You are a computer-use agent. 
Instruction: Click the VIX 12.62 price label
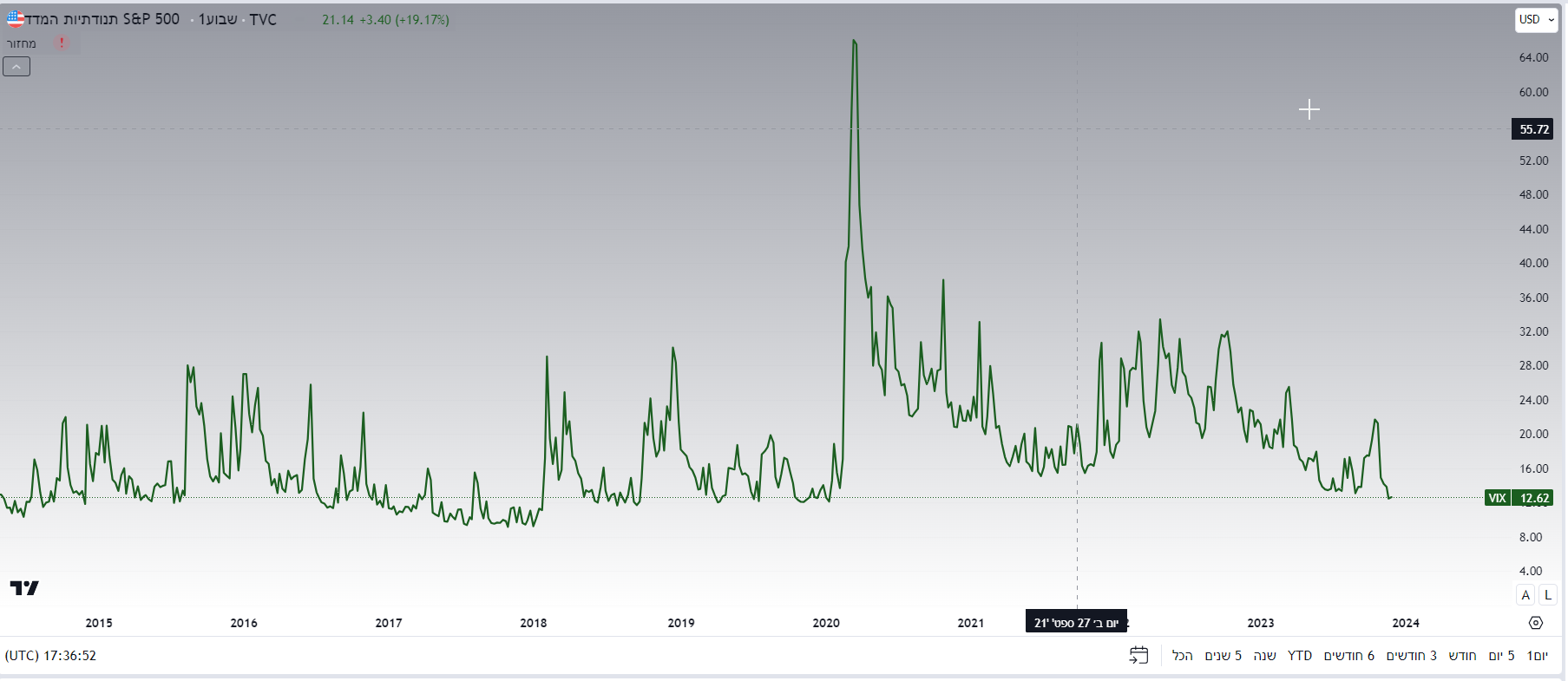click(x=1519, y=498)
